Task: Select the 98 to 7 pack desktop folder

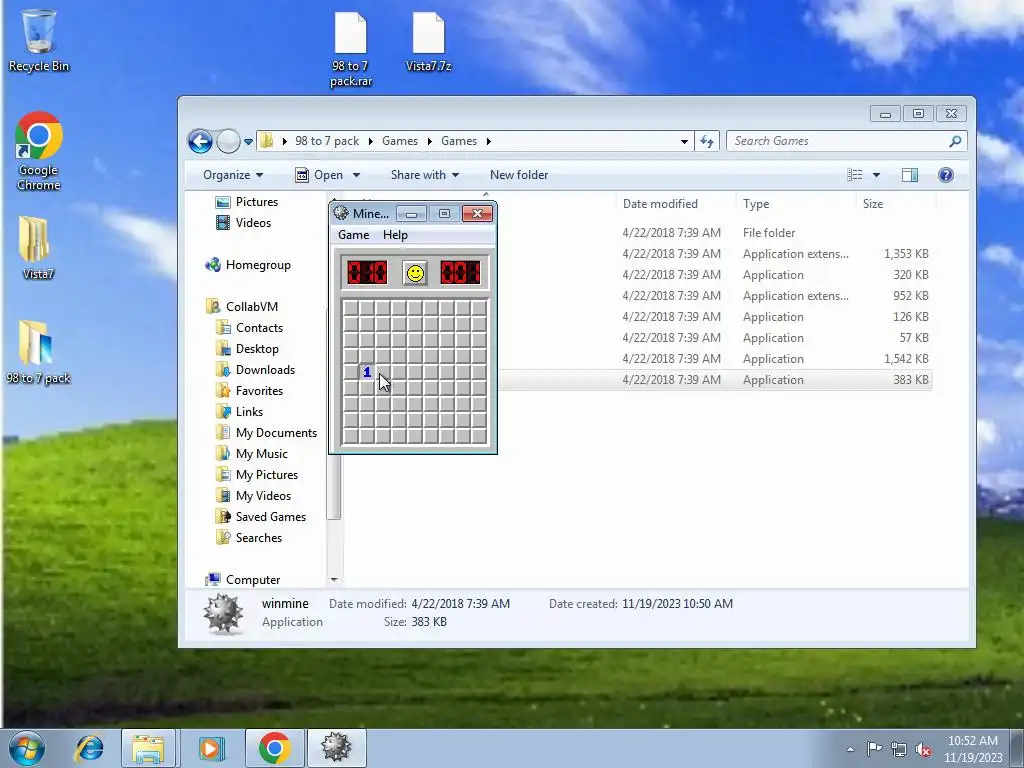Action: [x=38, y=351]
